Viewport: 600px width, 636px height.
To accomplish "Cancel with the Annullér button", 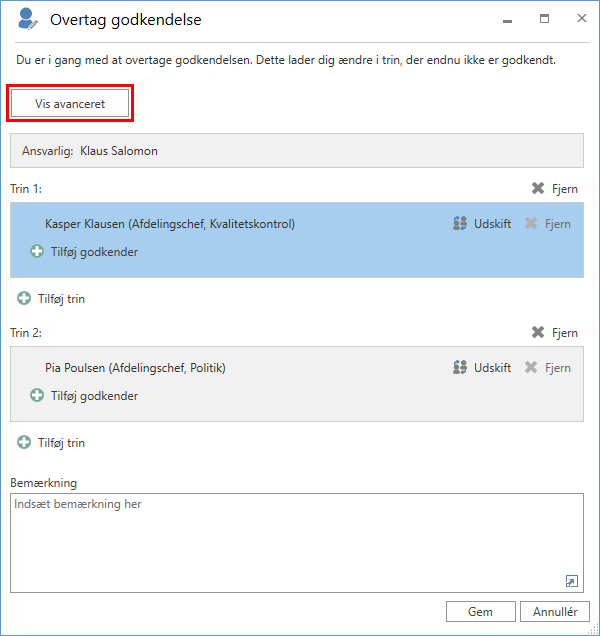I will (555, 611).
